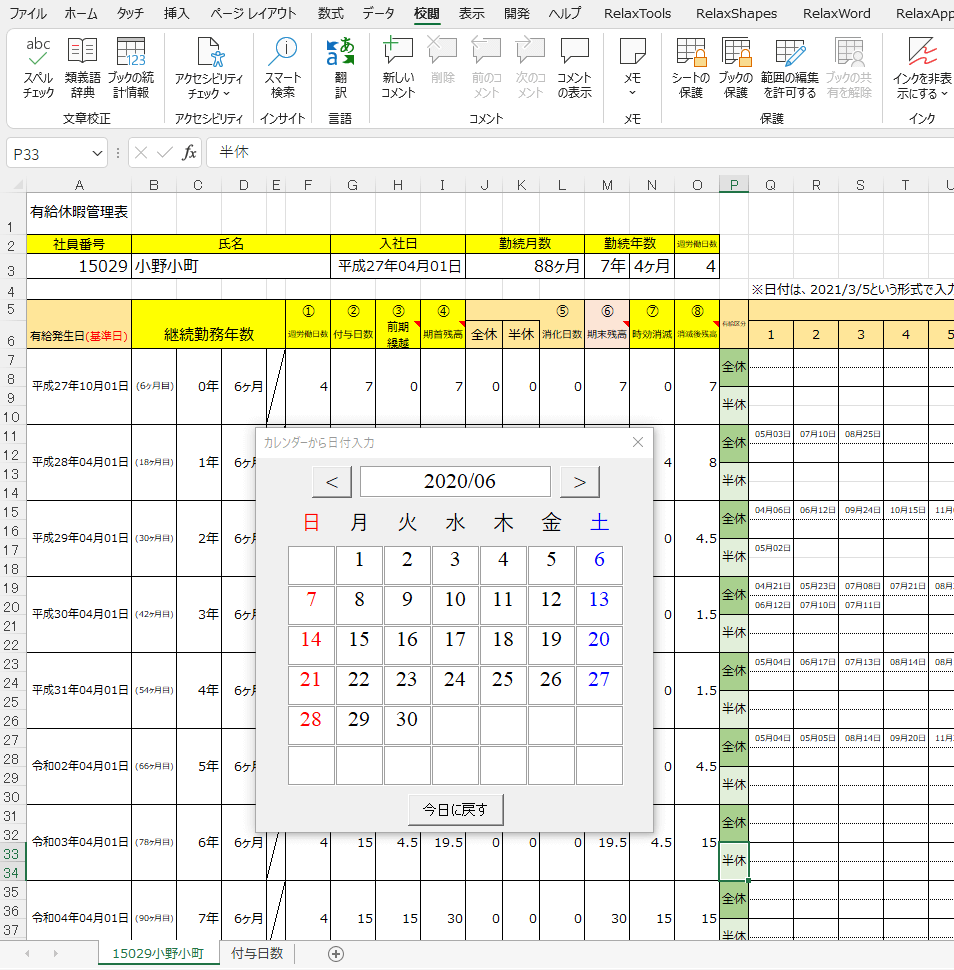Open スマート検索 smart lookup
Screen dimensions: 954x970
pos(283,67)
